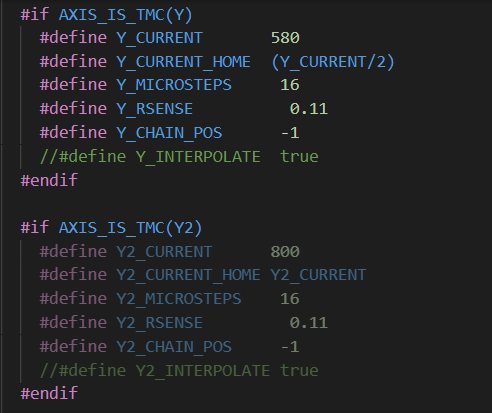Screen dimensions: 492x413
Task: Click the Y_RSENSE value 0.11
Action: click(x=309, y=109)
